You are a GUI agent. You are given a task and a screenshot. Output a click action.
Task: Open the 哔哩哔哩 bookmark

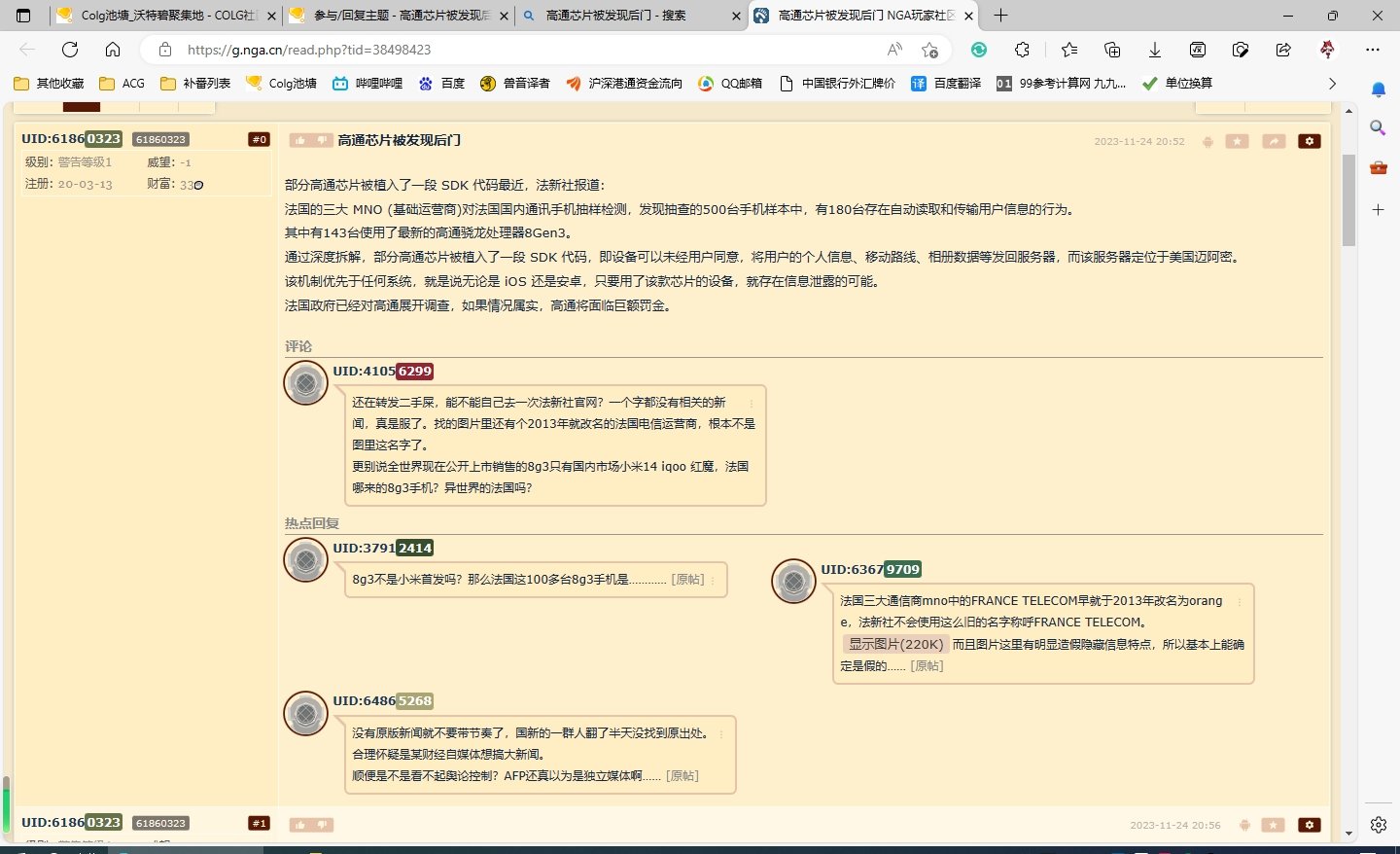pyautogui.click(x=367, y=84)
